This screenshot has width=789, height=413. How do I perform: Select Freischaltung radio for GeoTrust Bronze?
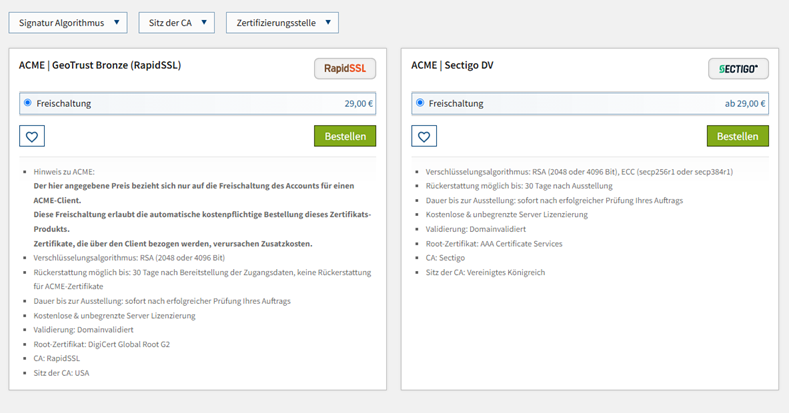click(28, 103)
